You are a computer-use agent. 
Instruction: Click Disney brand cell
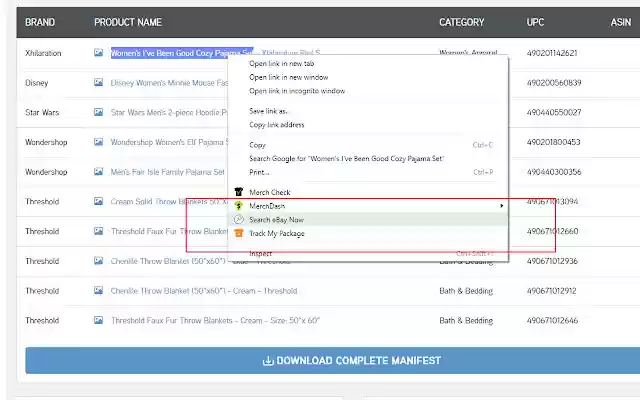click(36, 82)
